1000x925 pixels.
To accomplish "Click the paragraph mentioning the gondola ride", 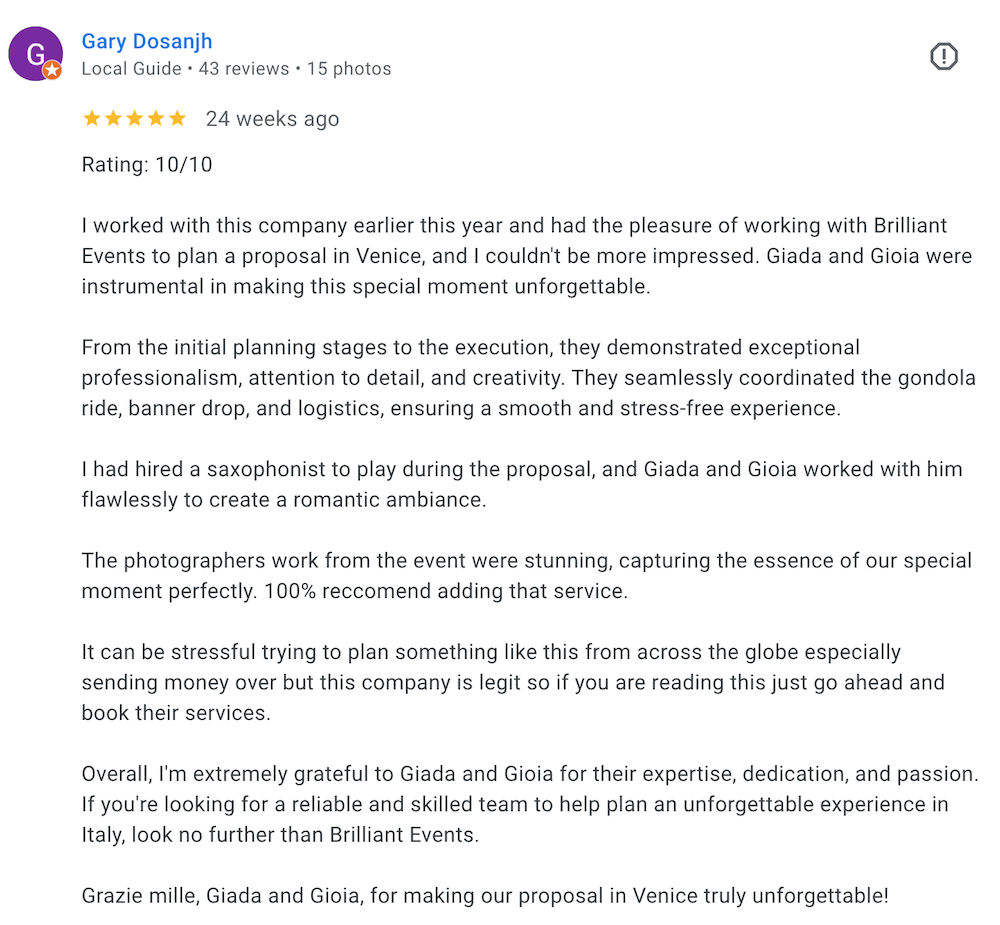I will click(529, 378).
